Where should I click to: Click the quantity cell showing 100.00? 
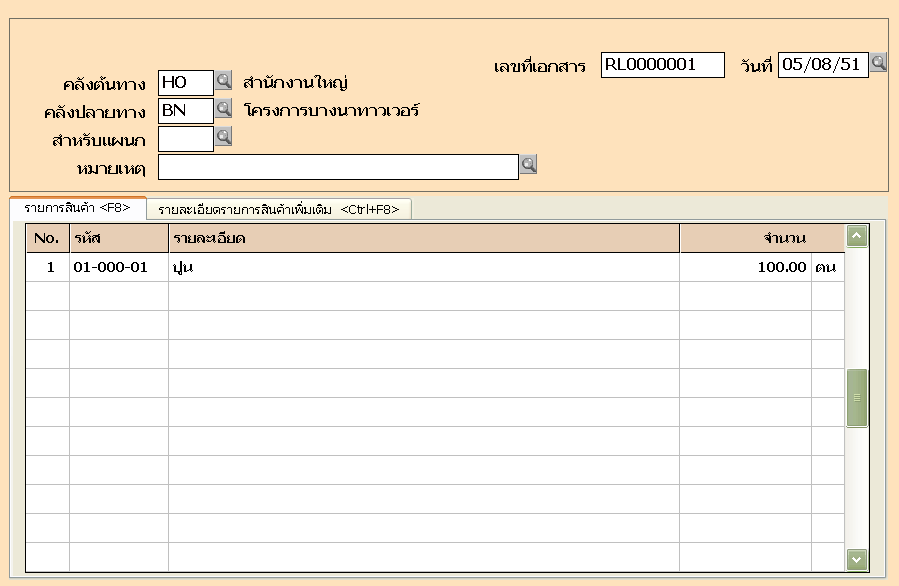(x=745, y=268)
